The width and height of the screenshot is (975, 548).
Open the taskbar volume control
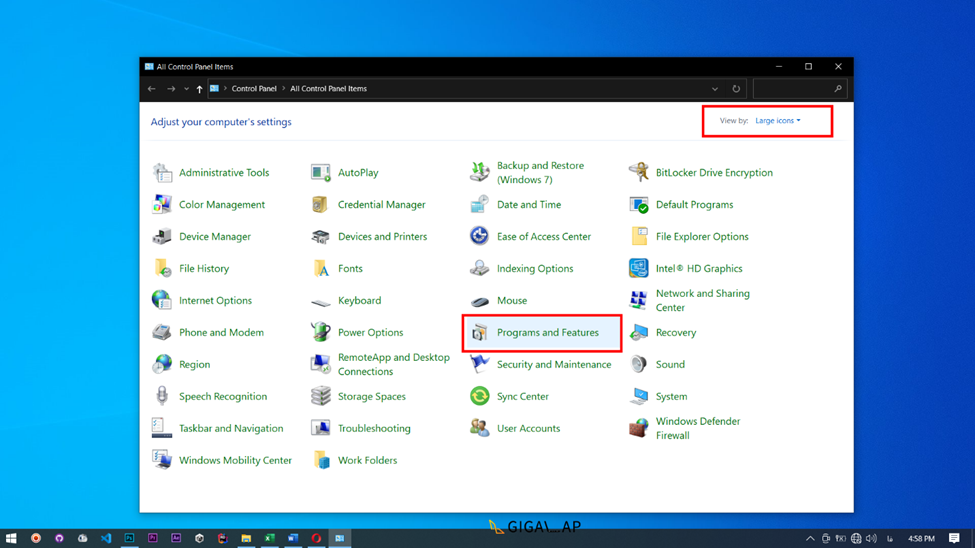click(871, 539)
